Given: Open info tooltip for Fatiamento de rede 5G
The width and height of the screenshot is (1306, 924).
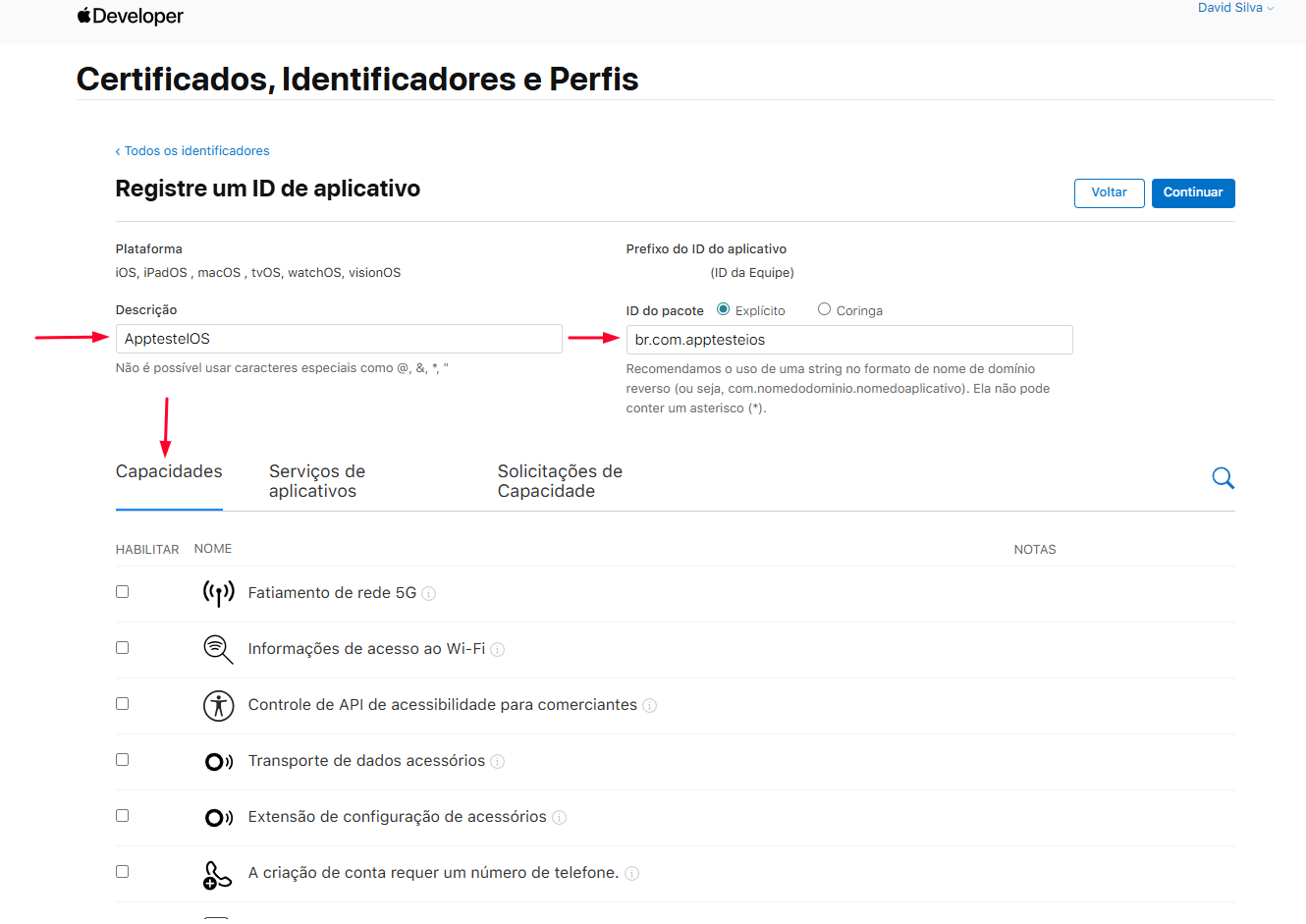Looking at the screenshot, I should pos(429,594).
